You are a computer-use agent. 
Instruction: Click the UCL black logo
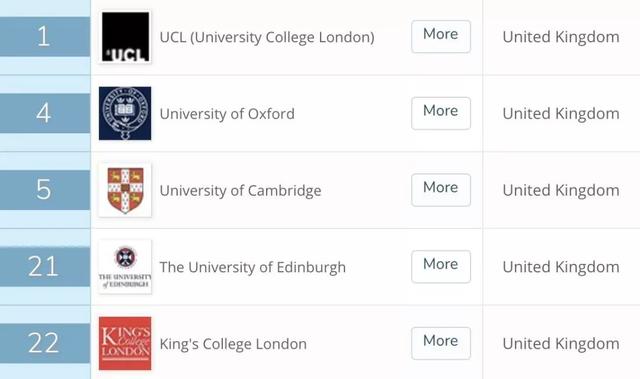[x=125, y=37]
